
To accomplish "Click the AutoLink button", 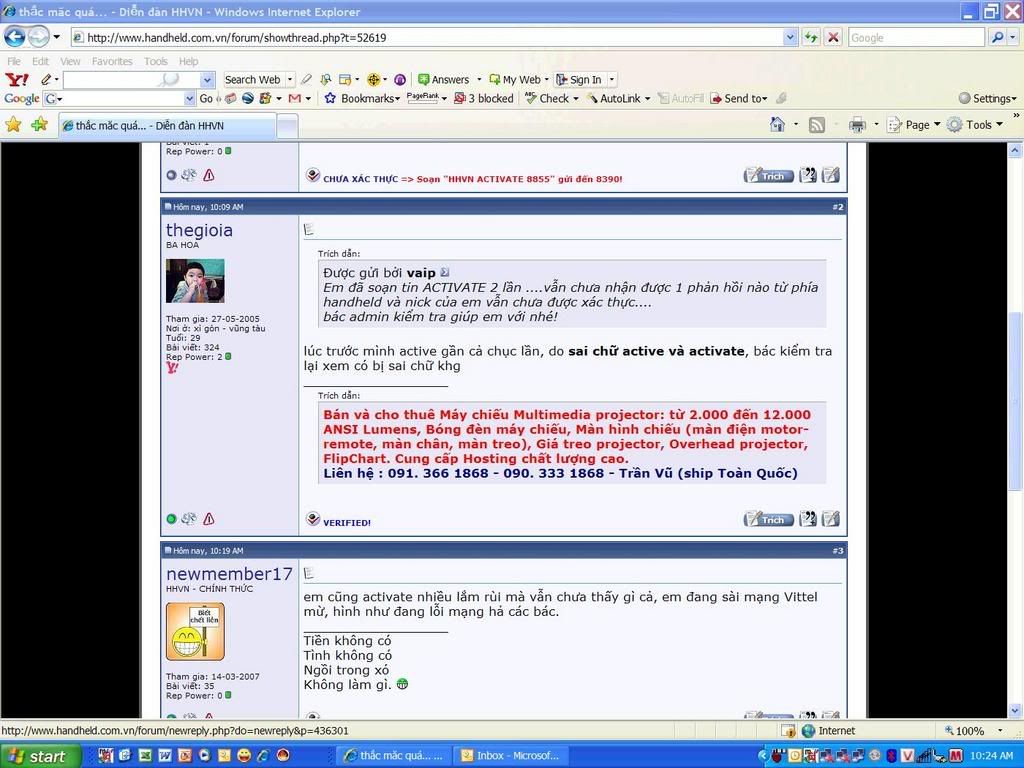I will coord(613,99).
